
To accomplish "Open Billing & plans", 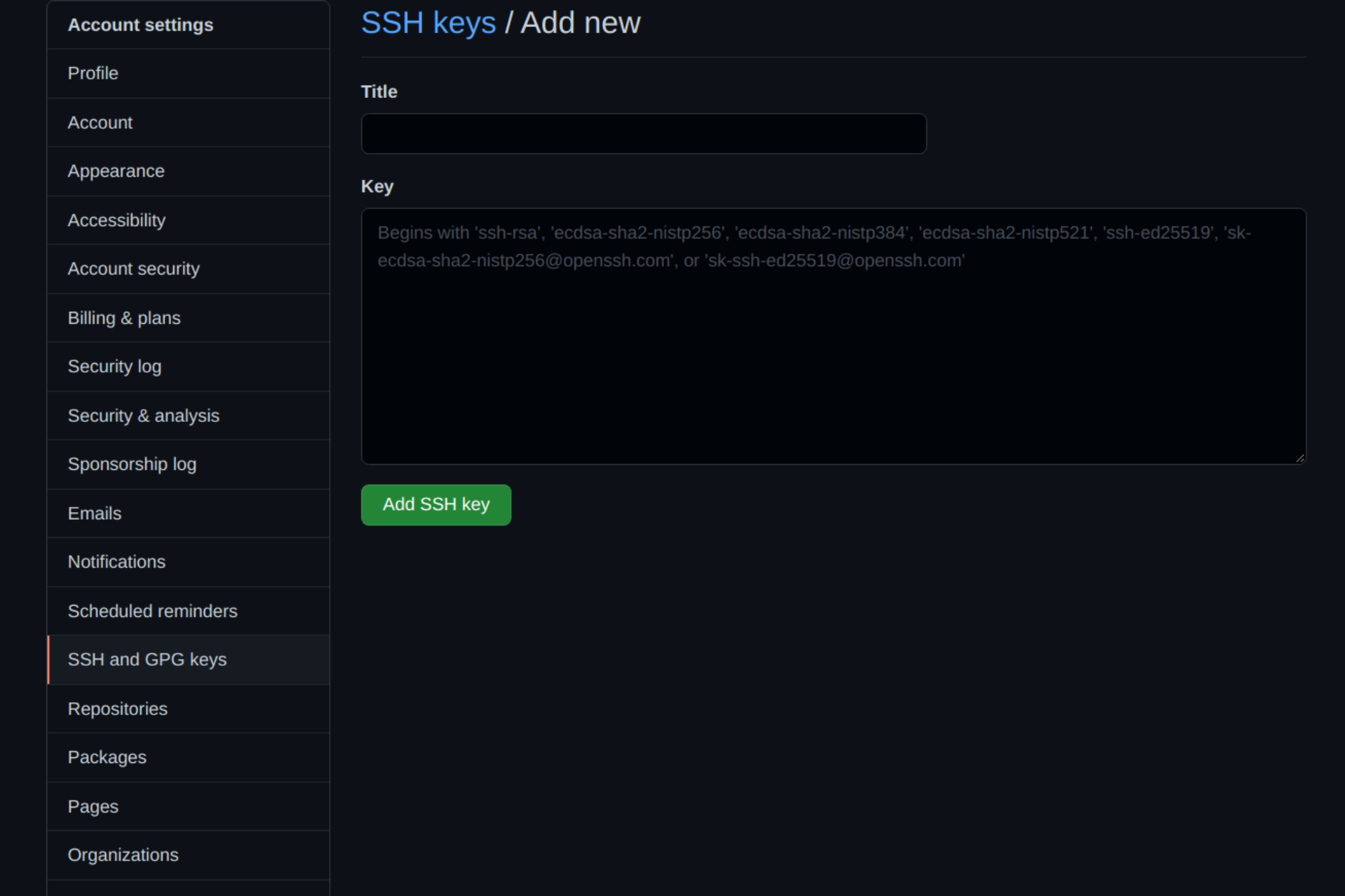I will (x=124, y=318).
